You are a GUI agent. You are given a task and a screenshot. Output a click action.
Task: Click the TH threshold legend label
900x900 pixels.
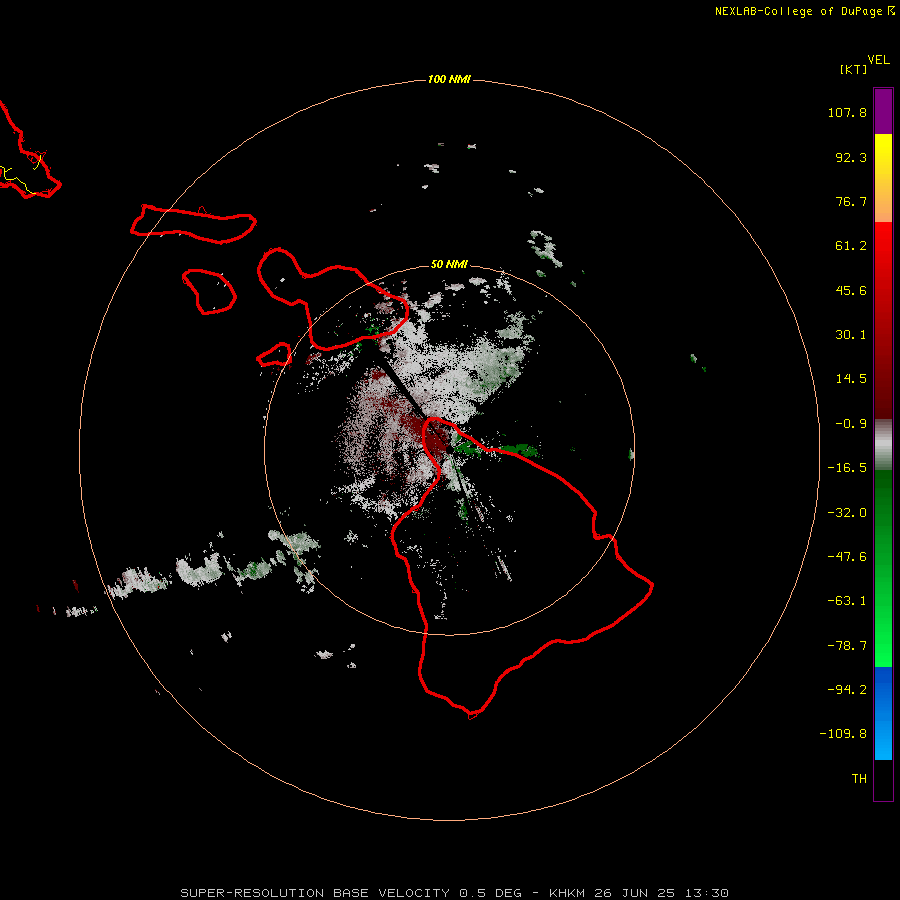(x=859, y=778)
